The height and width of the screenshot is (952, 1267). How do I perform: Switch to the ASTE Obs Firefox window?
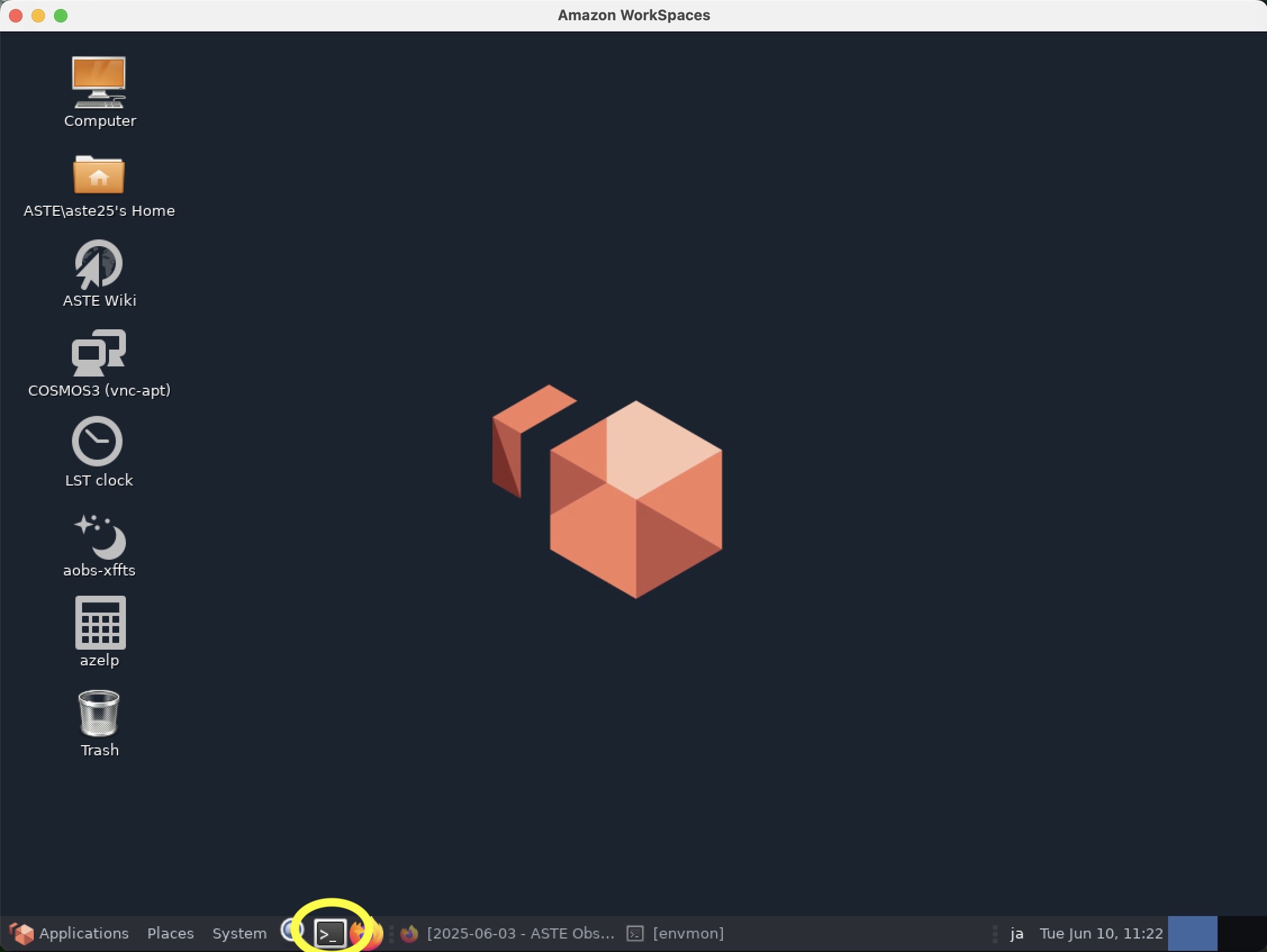509,933
